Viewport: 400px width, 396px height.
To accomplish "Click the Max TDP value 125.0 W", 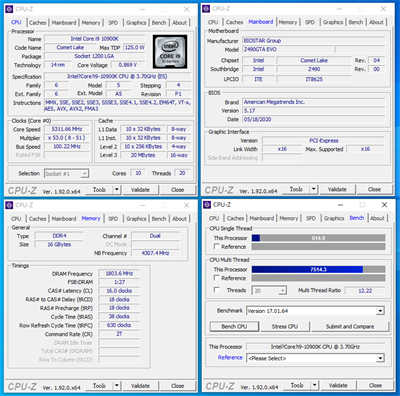I will [134, 47].
